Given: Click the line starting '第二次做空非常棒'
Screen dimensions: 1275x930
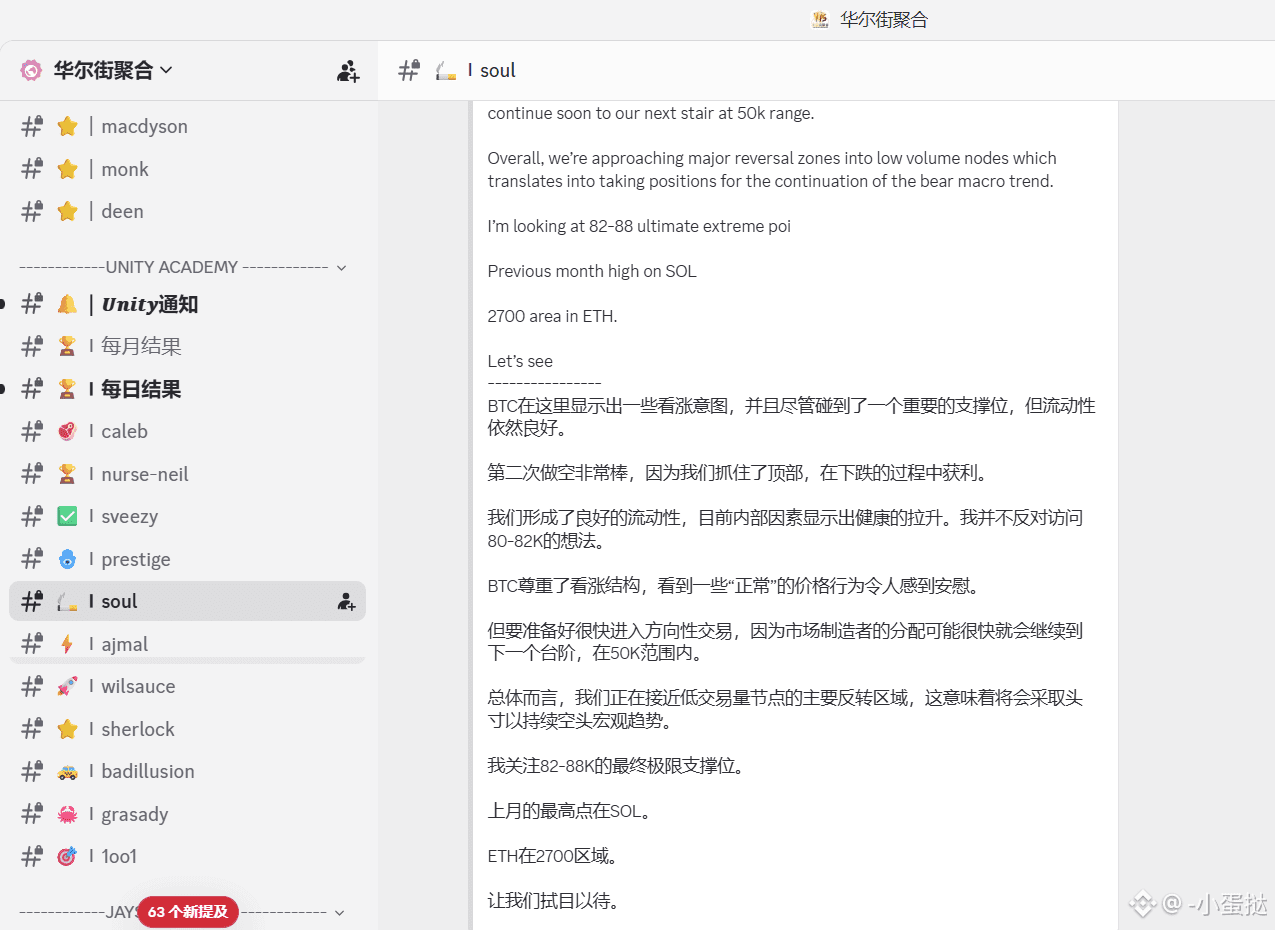Looking at the screenshot, I should tap(738, 473).
